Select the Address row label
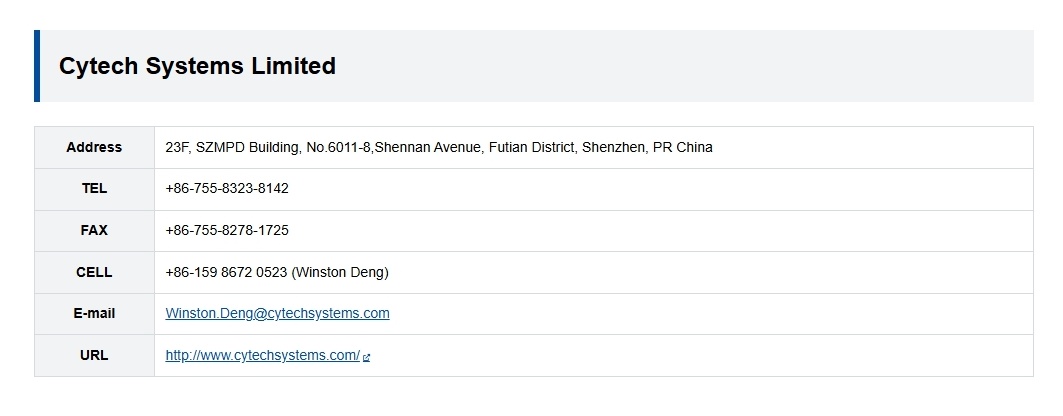The height and width of the screenshot is (416, 1063). pyautogui.click(x=94, y=147)
